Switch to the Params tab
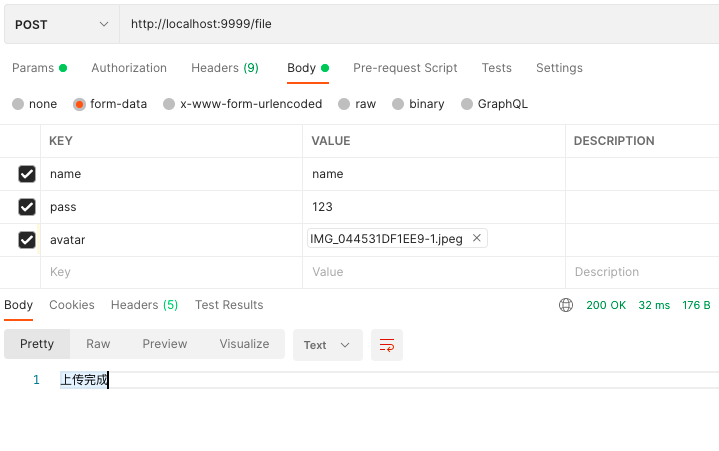 point(33,68)
